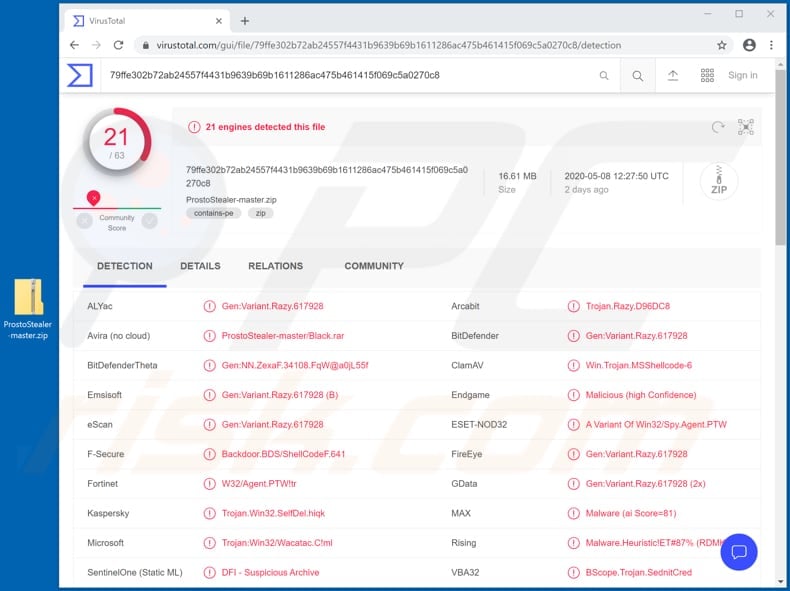This screenshot has width=790, height=591.
Task: Click ClamAV alert icon
Action: point(573,365)
